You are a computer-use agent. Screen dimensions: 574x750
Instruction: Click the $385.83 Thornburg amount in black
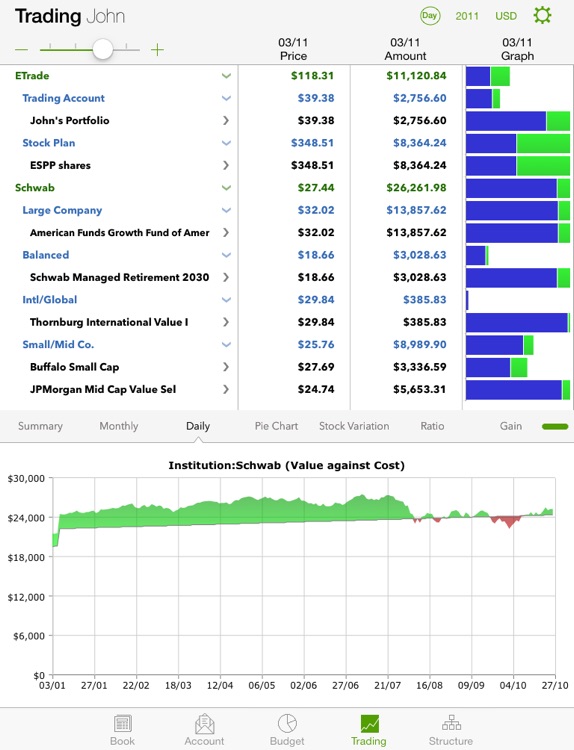pos(424,322)
